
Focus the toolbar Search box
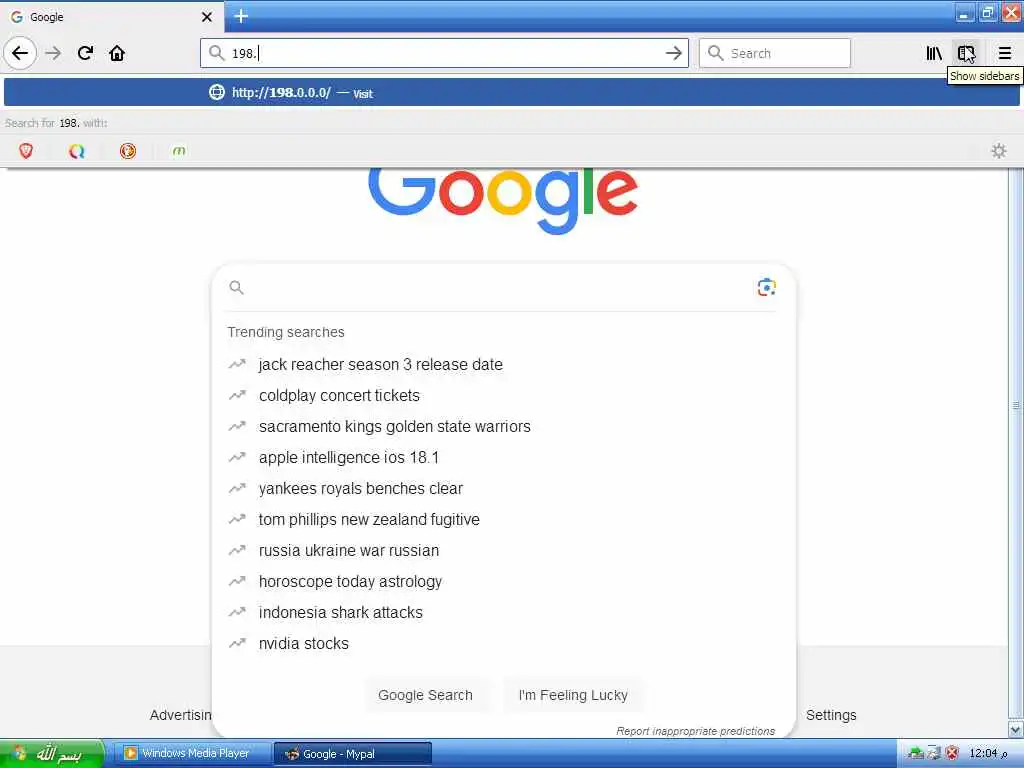775,53
